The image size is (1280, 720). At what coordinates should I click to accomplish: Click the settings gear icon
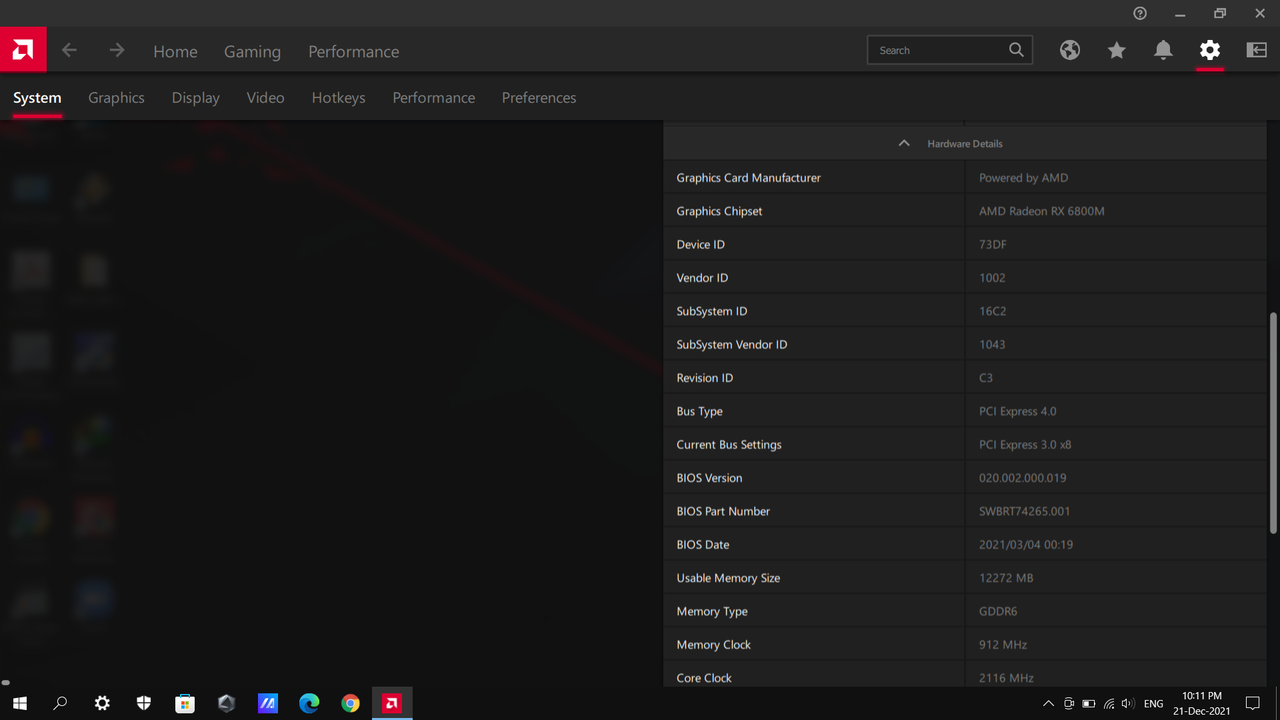[1209, 49]
